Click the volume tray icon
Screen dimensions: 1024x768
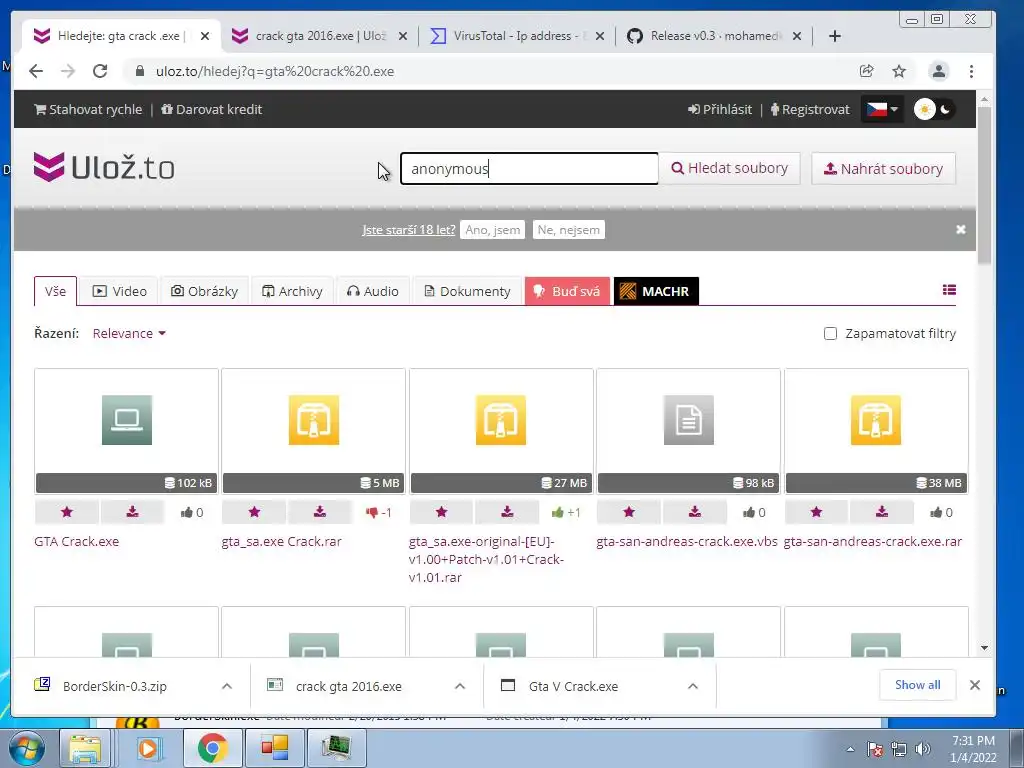tap(923, 748)
